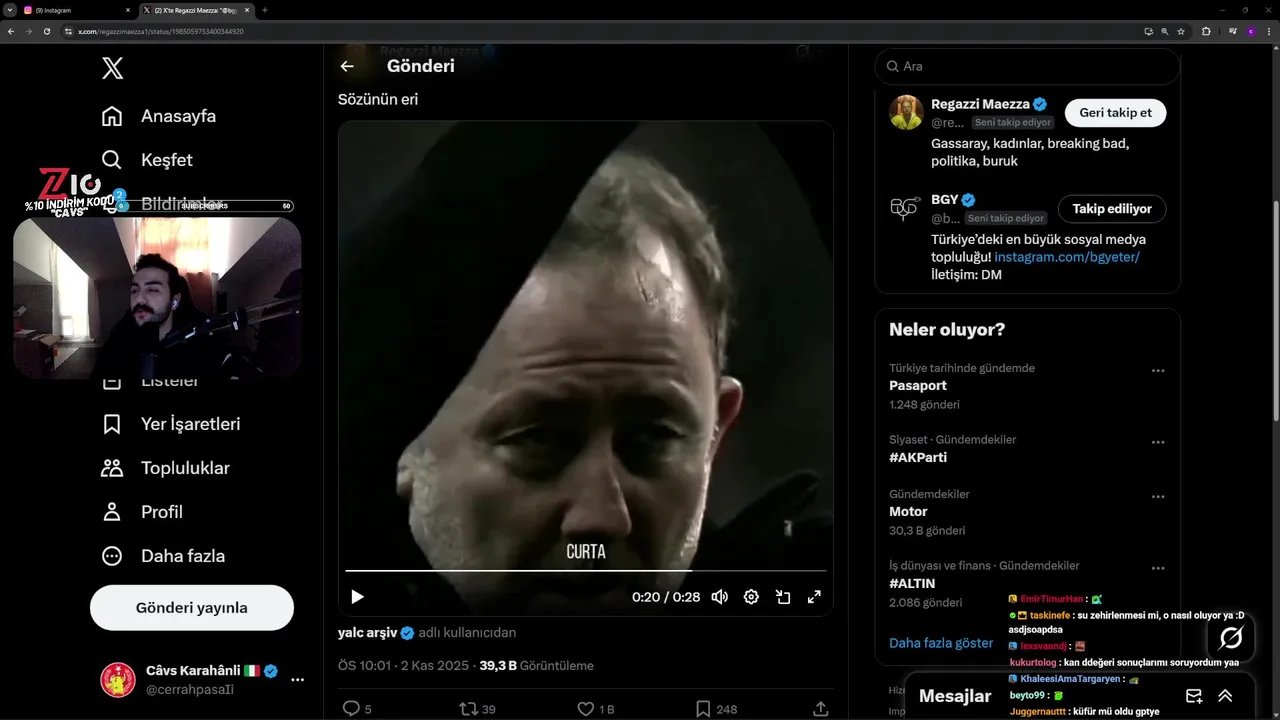
Task: Click the page vertical scrollbar
Action: pos(1275,311)
